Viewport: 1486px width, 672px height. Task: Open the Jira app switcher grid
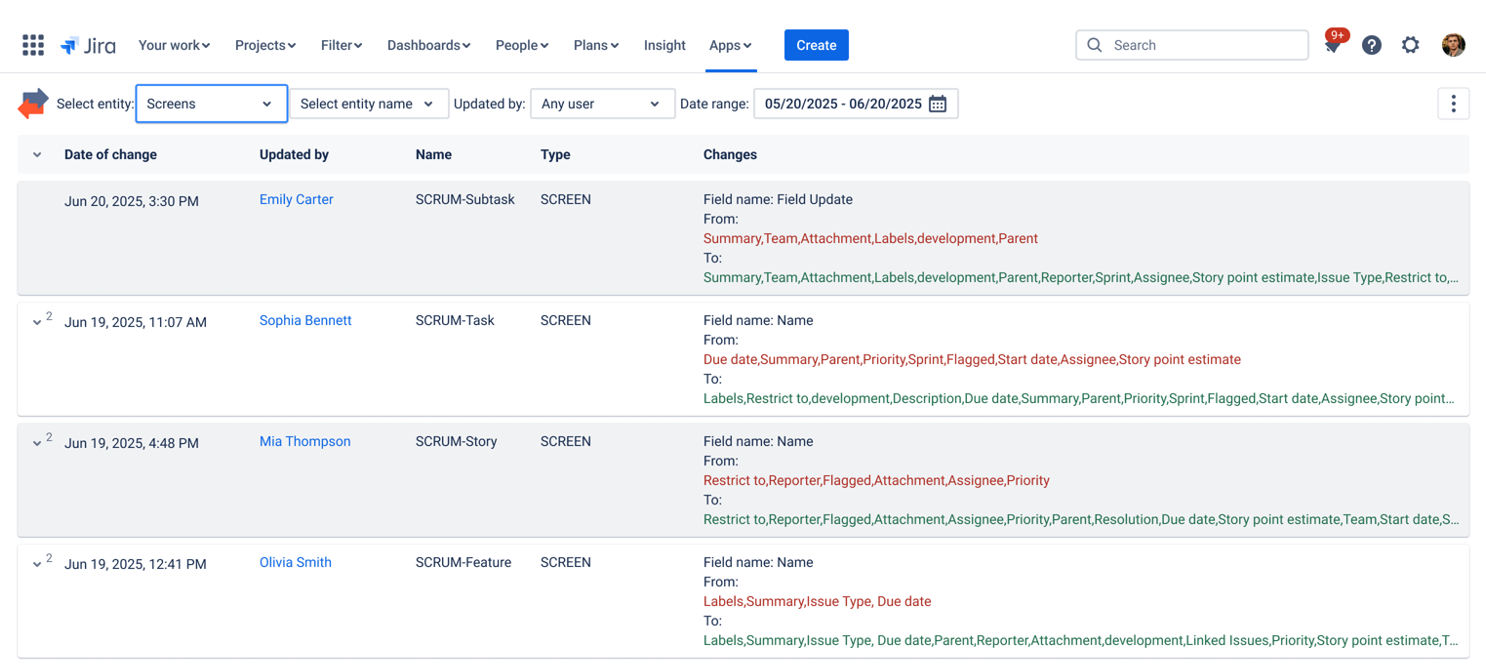(33, 45)
